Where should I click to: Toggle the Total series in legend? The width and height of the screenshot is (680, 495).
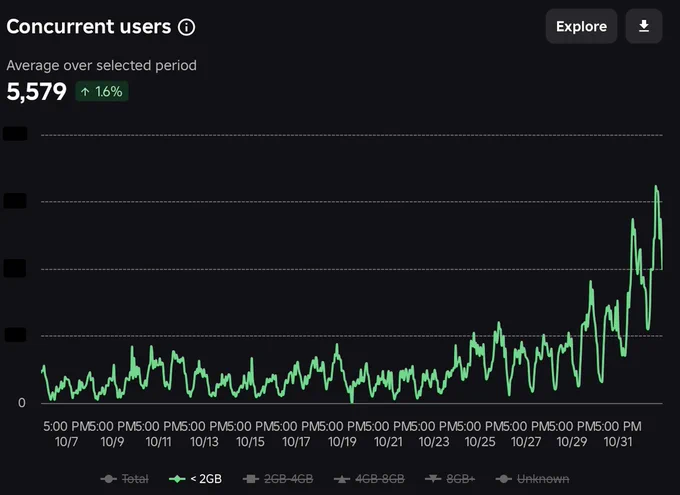click(124, 479)
